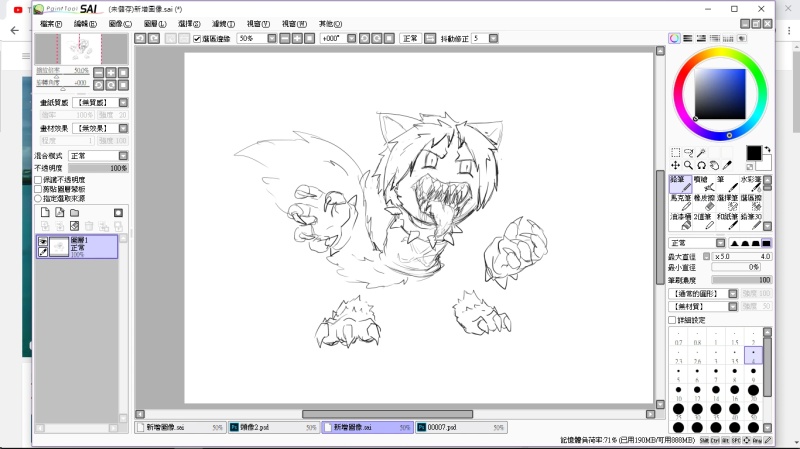The height and width of the screenshot is (449, 800).
Task: Toggle 詳細設定 checkbox in brush panel
Action: (x=672, y=320)
